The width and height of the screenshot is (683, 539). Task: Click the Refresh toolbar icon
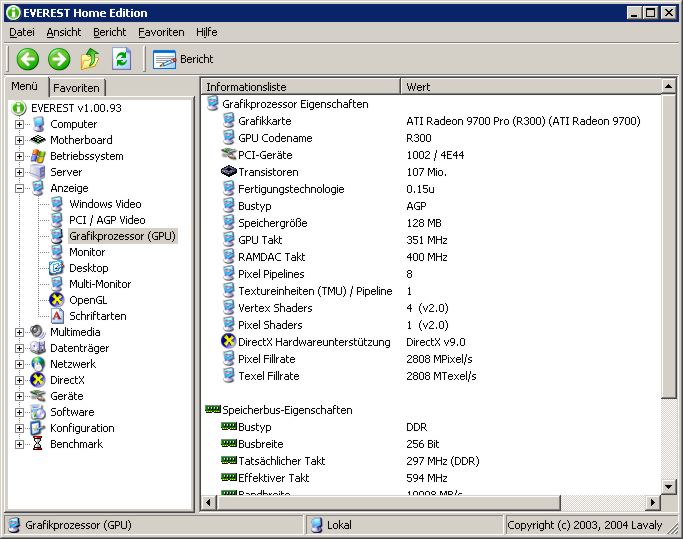pos(122,59)
